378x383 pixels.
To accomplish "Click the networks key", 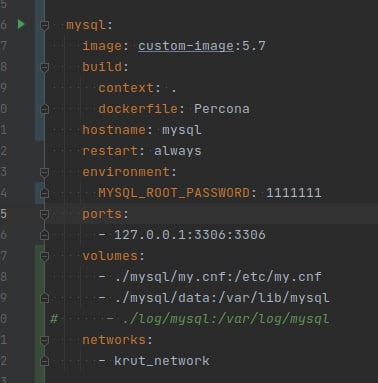I will pyautogui.click(x=114, y=340).
